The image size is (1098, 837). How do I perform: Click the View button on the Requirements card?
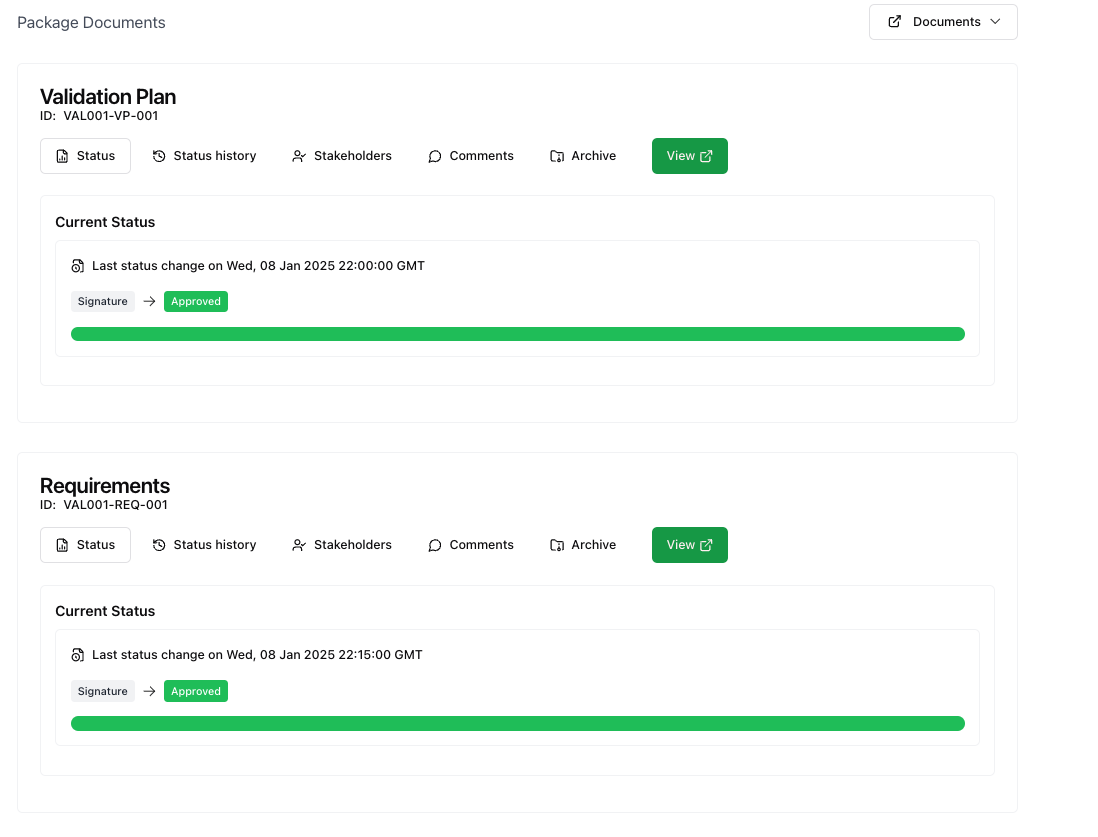pos(689,544)
